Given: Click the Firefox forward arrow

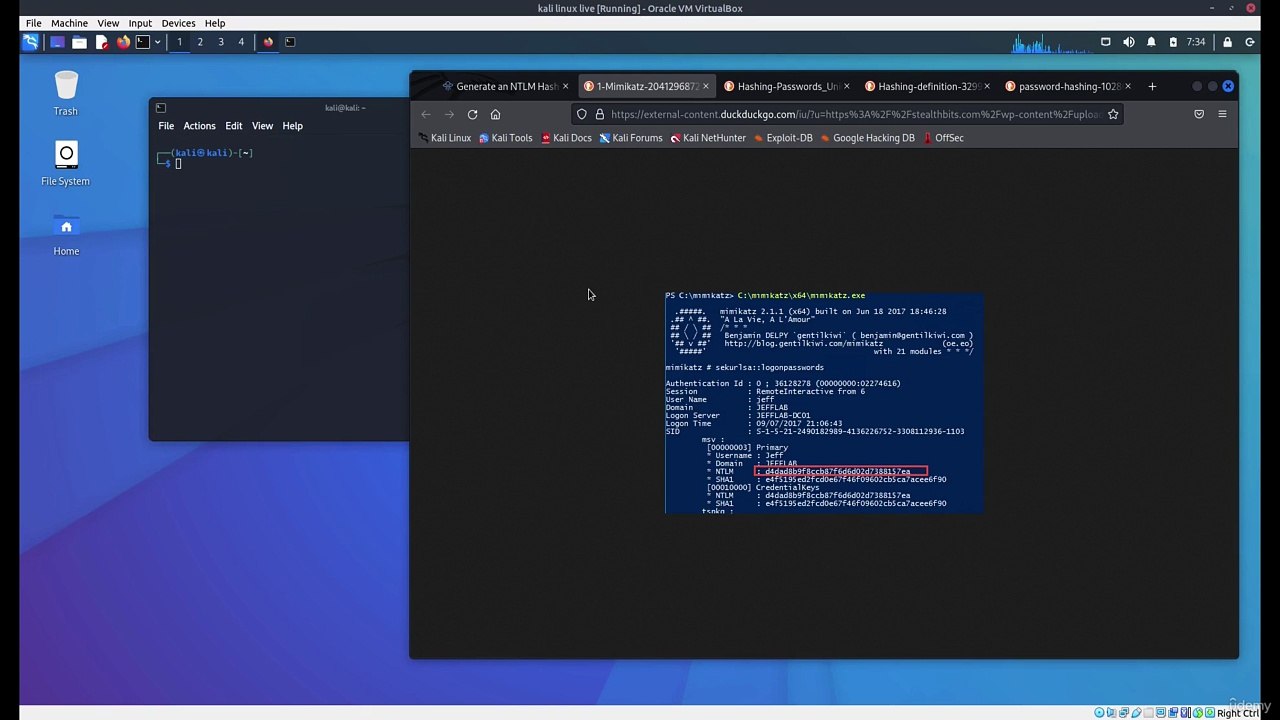Looking at the screenshot, I should 449,114.
